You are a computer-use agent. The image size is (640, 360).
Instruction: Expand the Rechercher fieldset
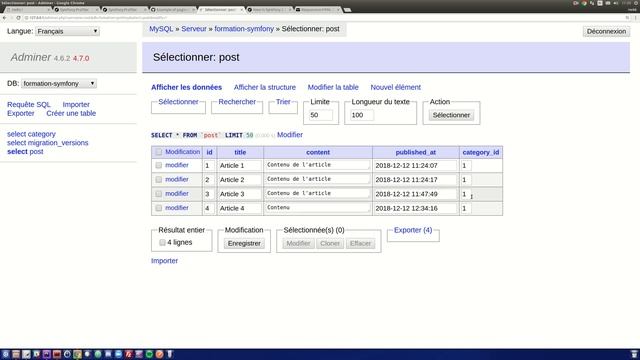(237, 102)
